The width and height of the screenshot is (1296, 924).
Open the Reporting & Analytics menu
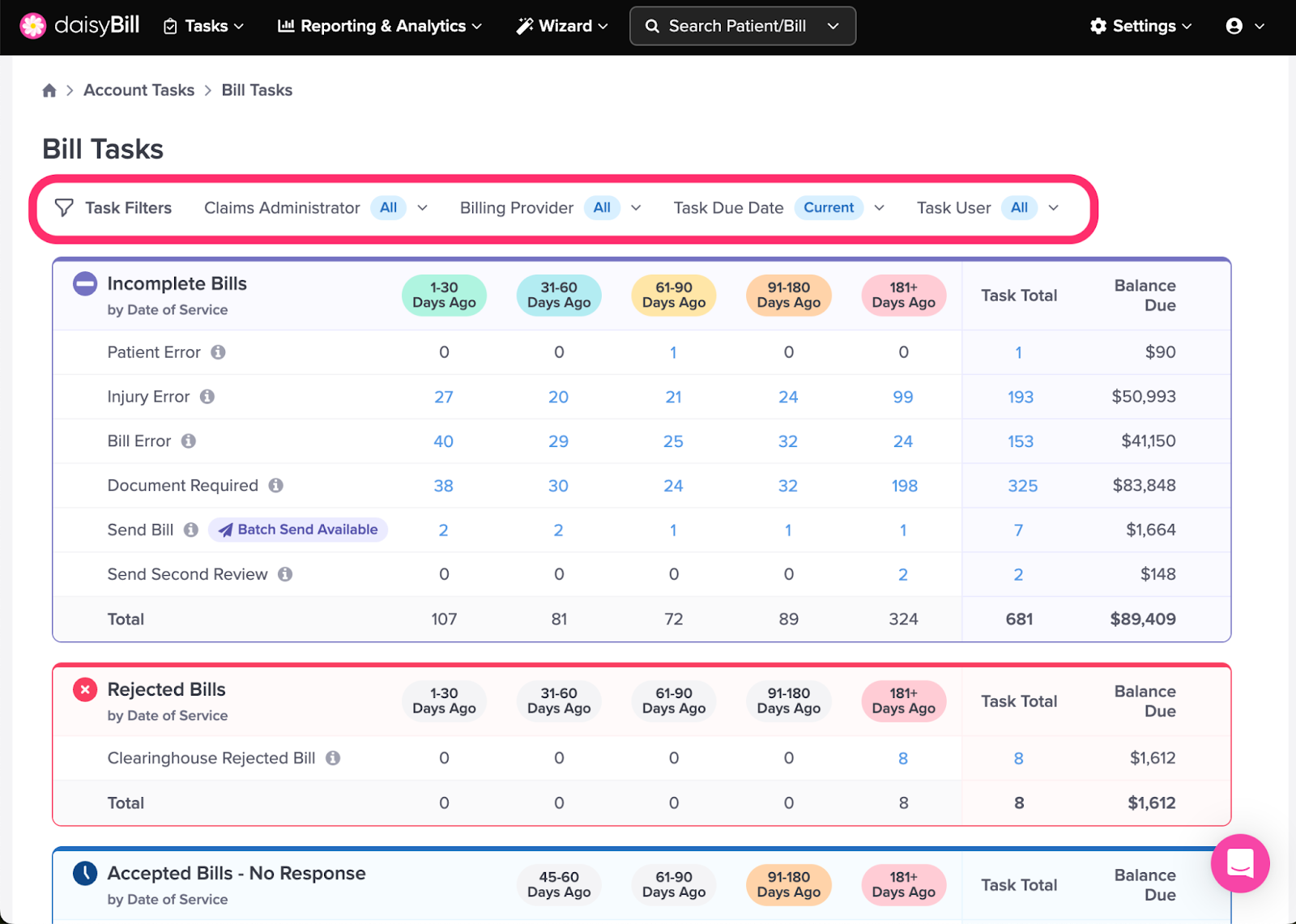380,26
